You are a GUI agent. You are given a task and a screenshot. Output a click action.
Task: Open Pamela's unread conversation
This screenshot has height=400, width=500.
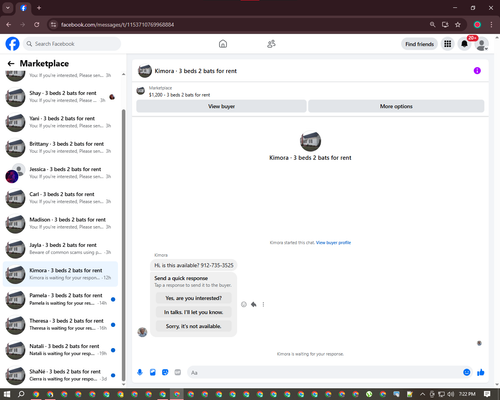click(60, 299)
